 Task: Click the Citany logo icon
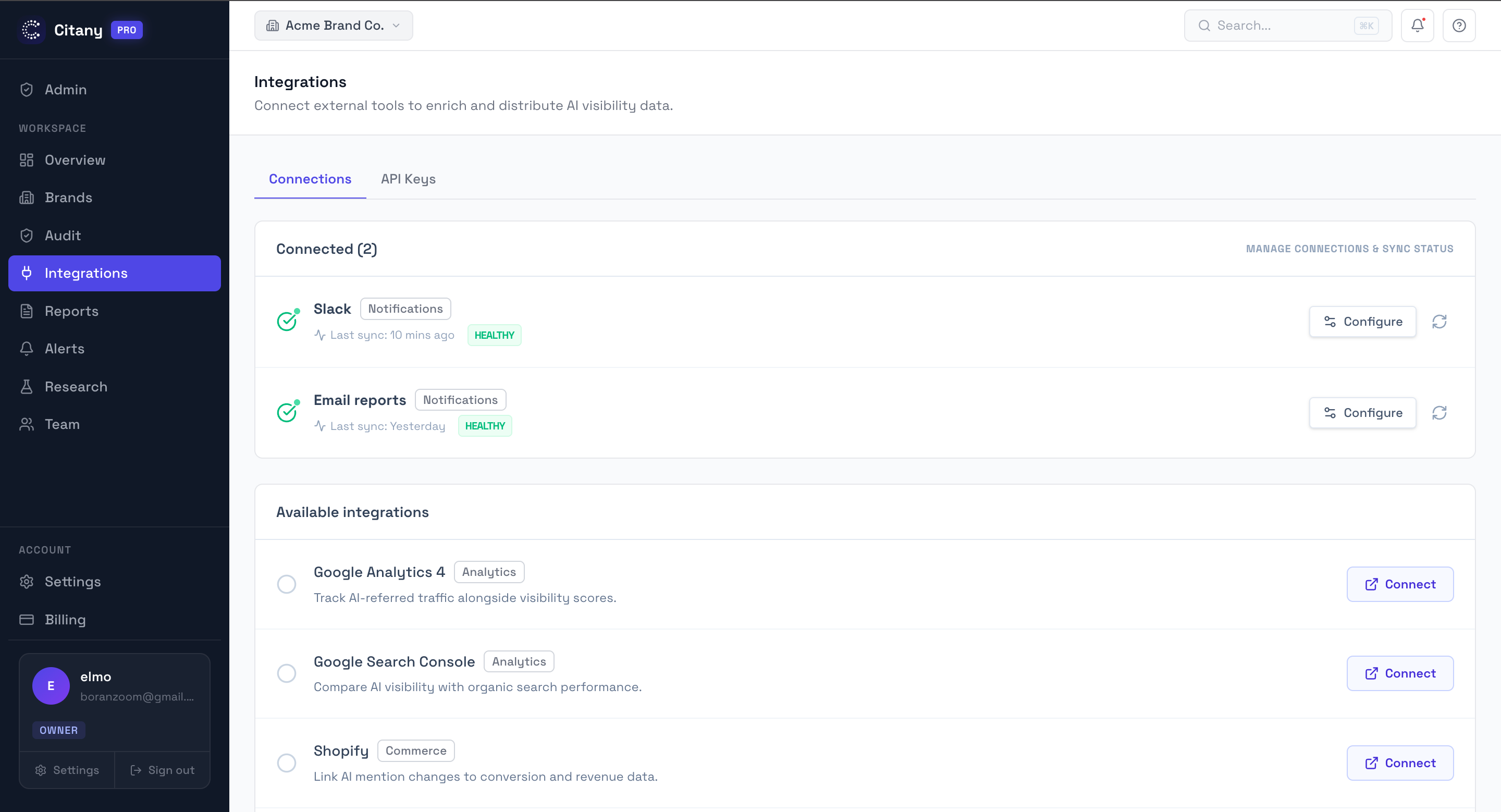31,30
